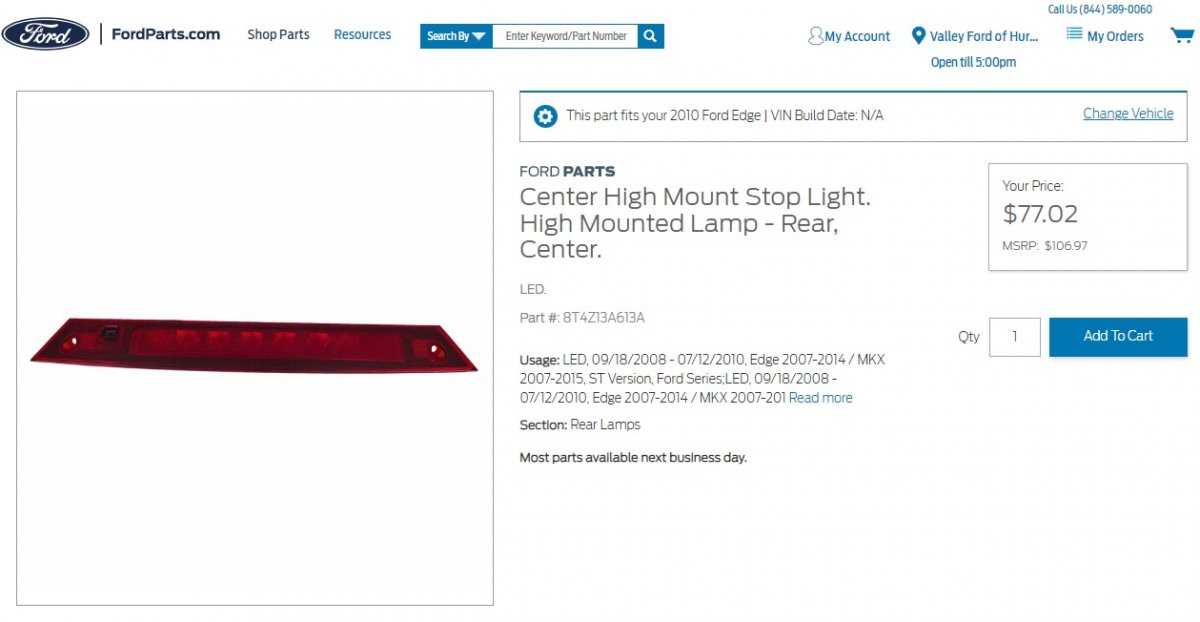This screenshot has height=622, width=1200.
Task: Click the Qty quantity field
Action: click(x=1014, y=337)
